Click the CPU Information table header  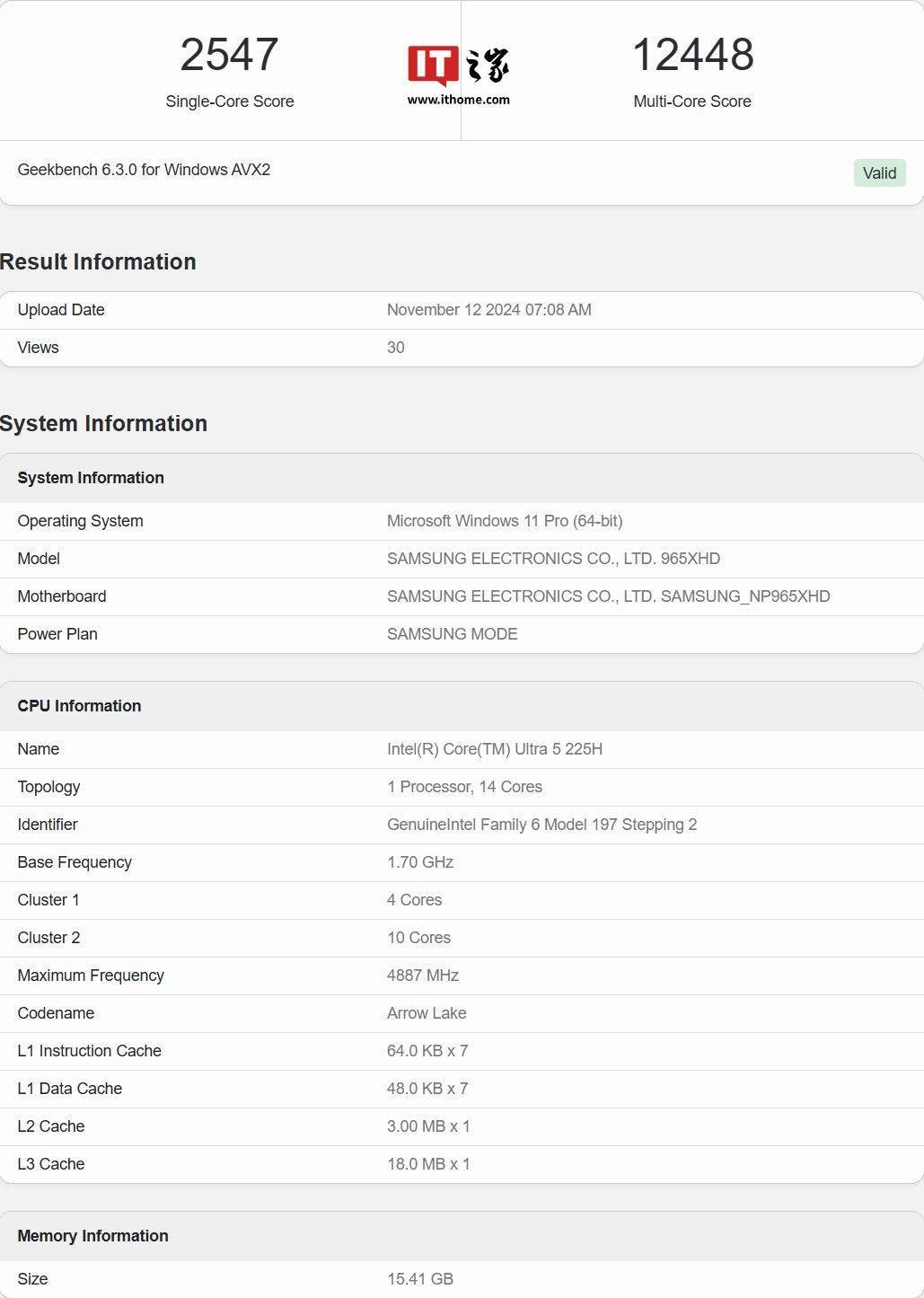tap(79, 706)
